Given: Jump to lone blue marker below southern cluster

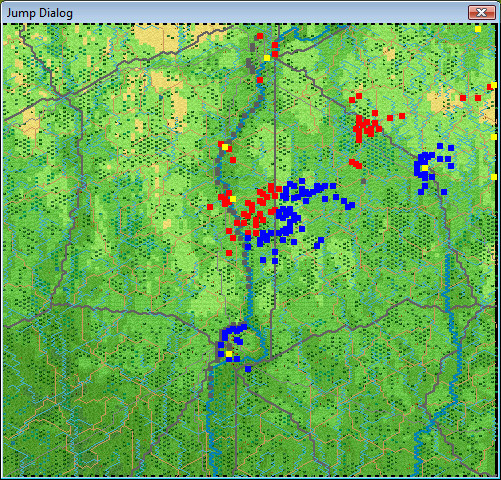Looking at the screenshot, I should click(248, 369).
